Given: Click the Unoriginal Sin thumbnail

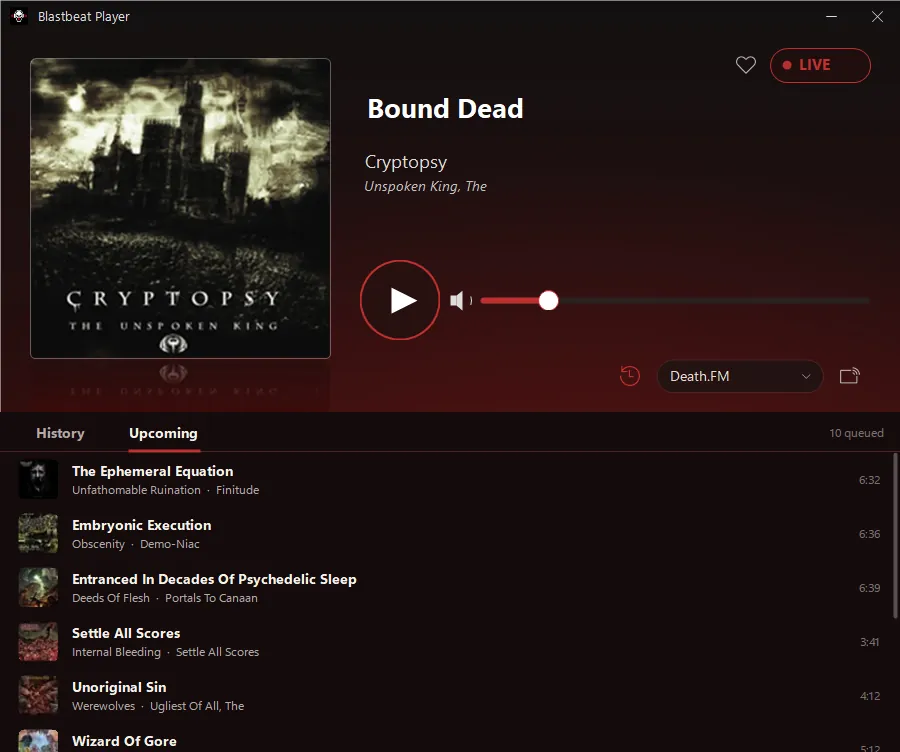Looking at the screenshot, I should (38, 695).
